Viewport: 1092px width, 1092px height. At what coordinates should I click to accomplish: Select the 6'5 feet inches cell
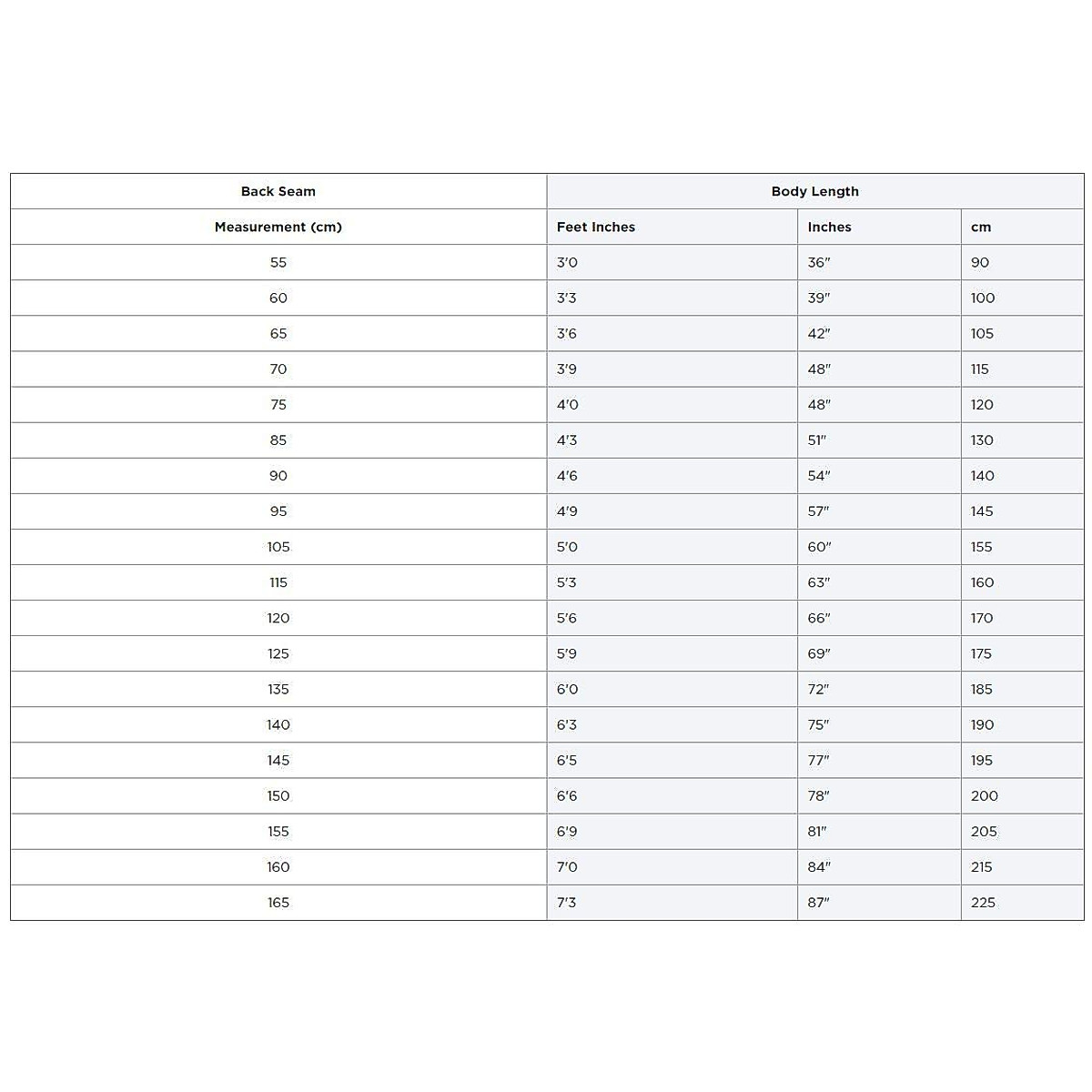tap(567, 760)
